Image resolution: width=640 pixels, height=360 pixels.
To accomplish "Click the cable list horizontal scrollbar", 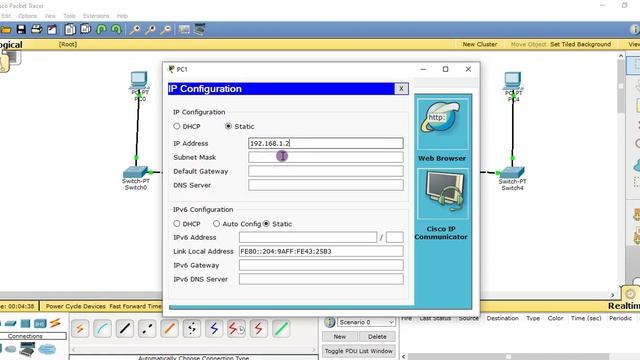I will (x=194, y=349).
